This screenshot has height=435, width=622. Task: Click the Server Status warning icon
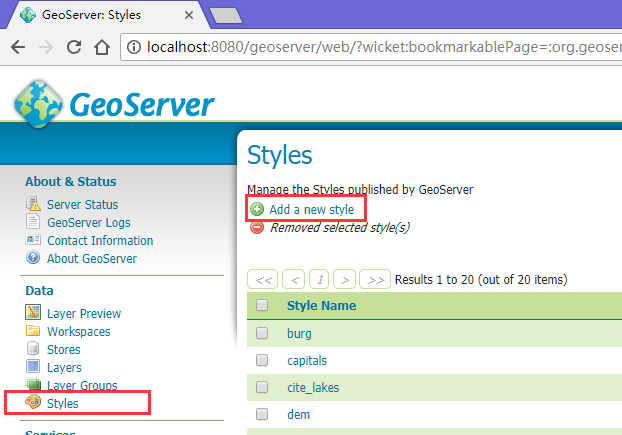tap(33, 204)
